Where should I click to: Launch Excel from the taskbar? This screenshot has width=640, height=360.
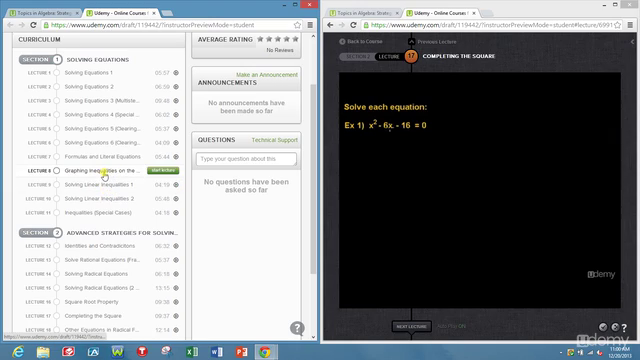click(192, 351)
